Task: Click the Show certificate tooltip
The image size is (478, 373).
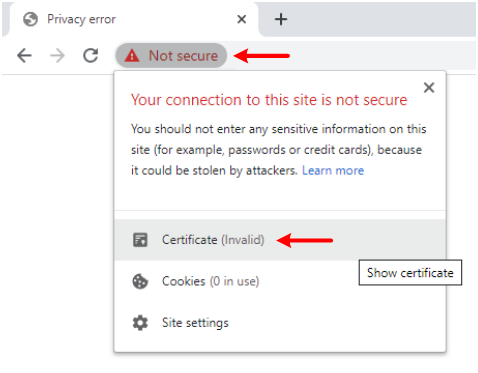Action: tap(410, 273)
